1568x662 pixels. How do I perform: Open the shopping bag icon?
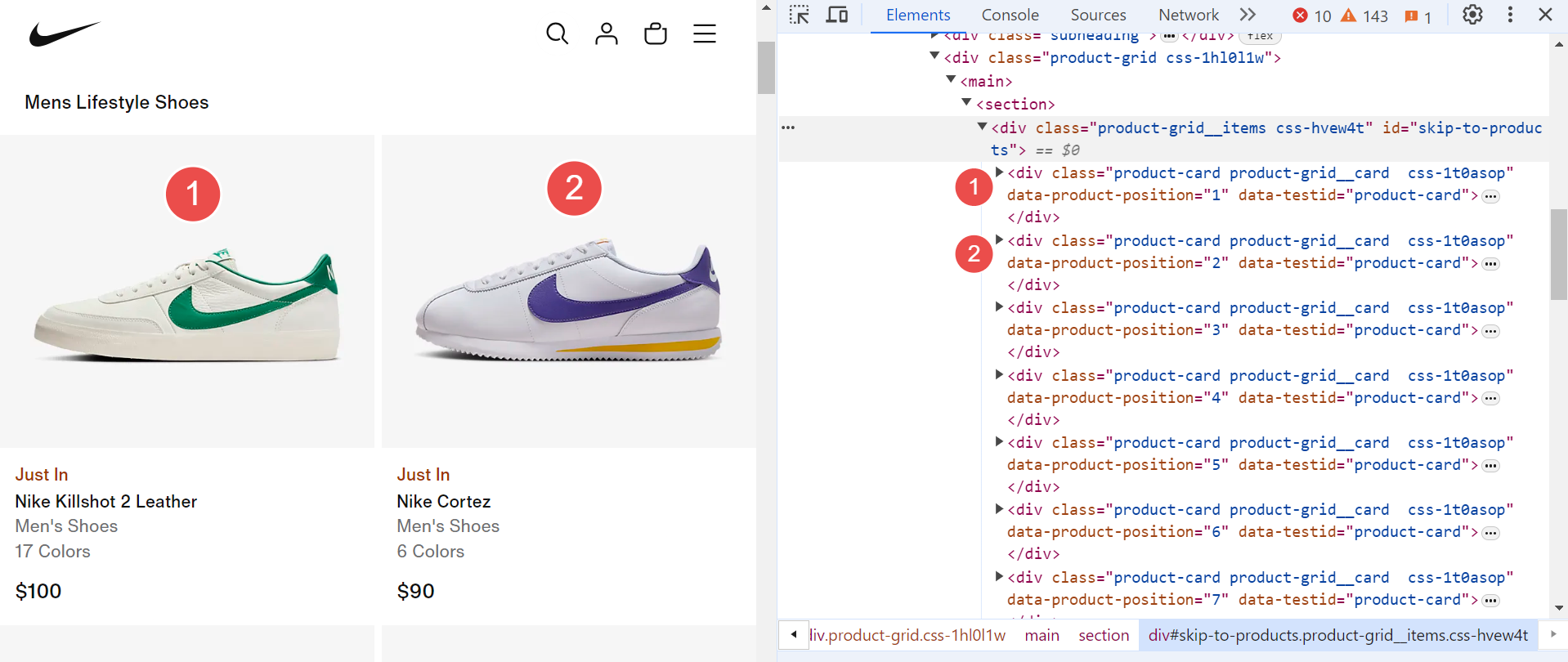[x=655, y=34]
